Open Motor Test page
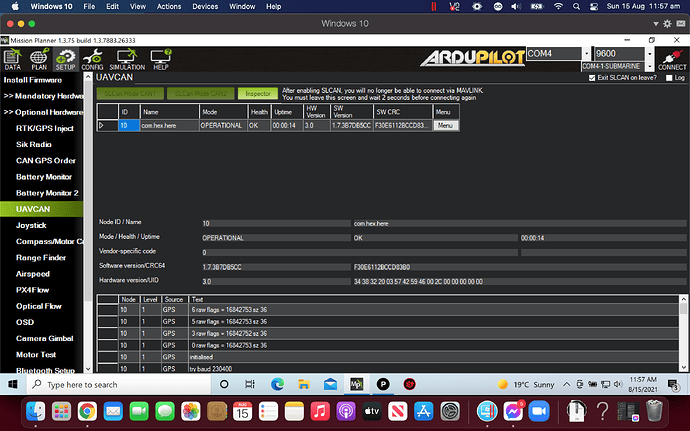690x431 pixels. [x=36, y=354]
